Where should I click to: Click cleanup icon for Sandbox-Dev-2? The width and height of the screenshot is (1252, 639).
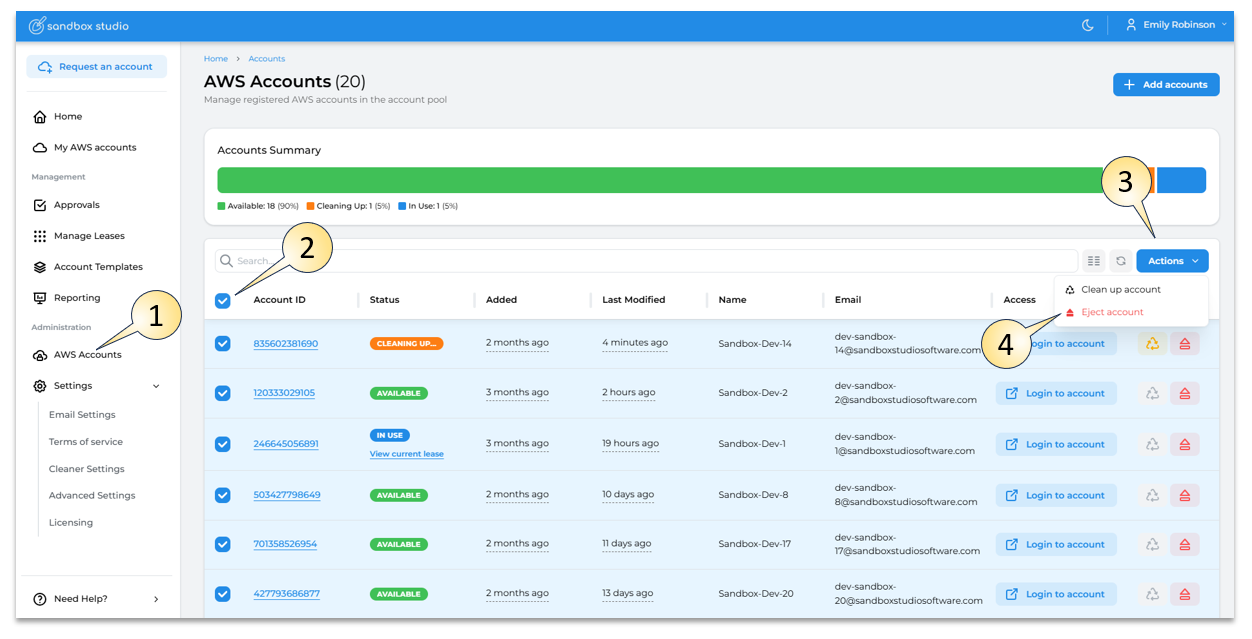(x=1152, y=394)
